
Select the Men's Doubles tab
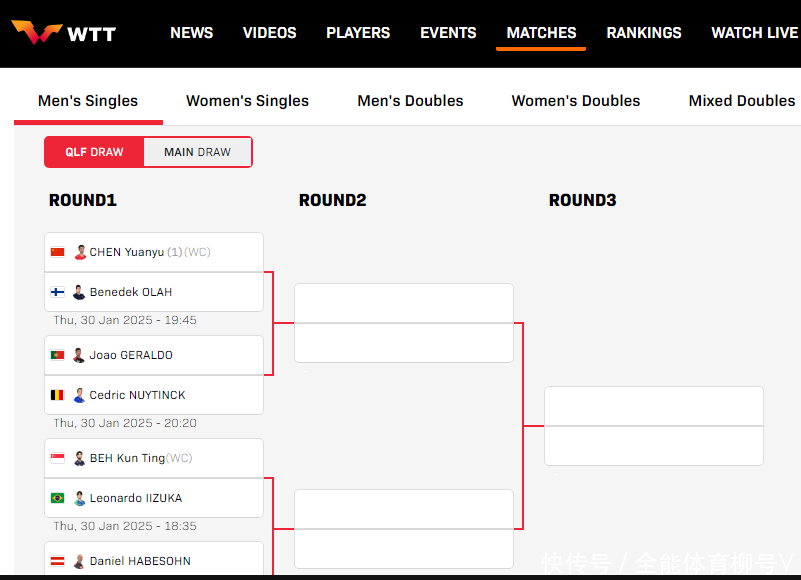pyautogui.click(x=410, y=101)
